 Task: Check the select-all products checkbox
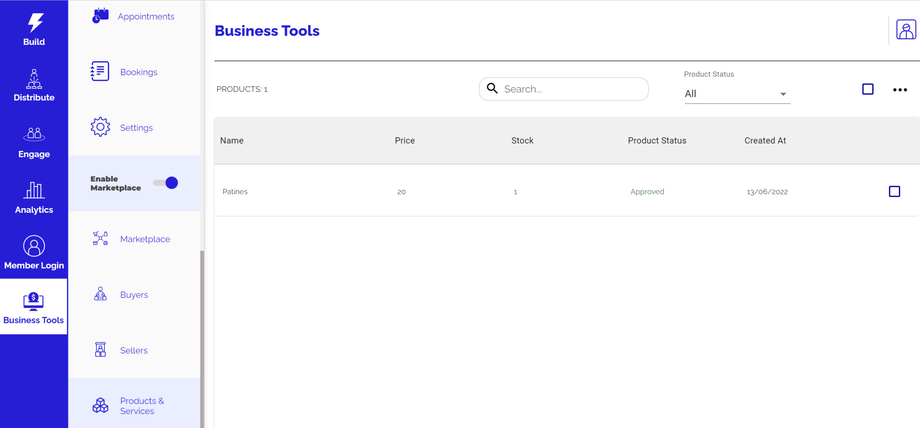(868, 89)
